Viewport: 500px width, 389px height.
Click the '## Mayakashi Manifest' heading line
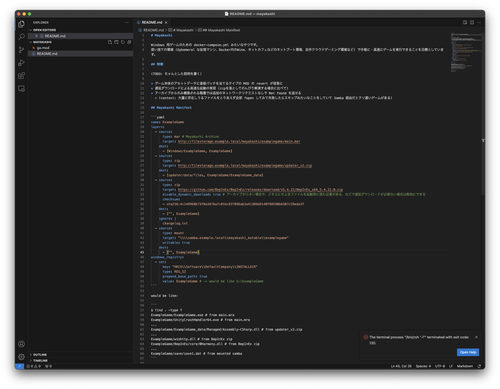point(171,108)
